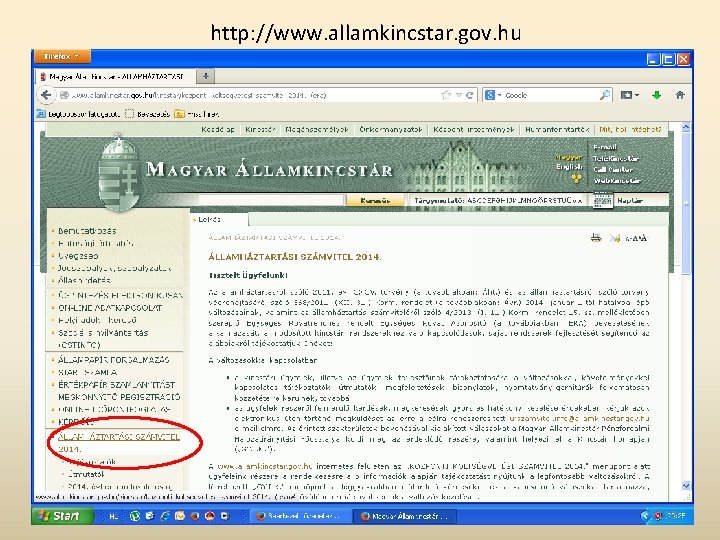Send the page by email icon
This screenshot has width=720, height=540.
tap(615, 238)
